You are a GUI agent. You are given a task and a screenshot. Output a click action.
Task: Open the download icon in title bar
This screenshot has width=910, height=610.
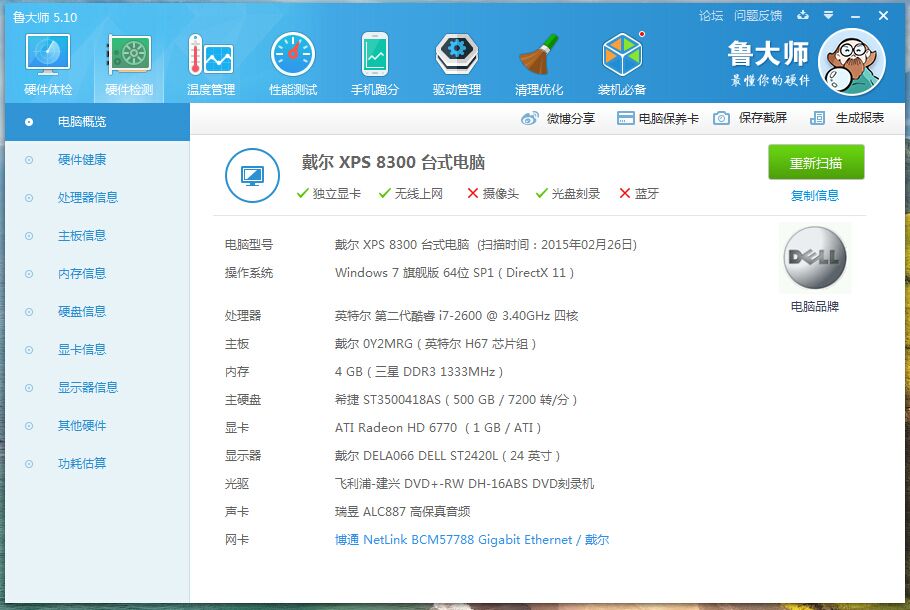coord(803,15)
